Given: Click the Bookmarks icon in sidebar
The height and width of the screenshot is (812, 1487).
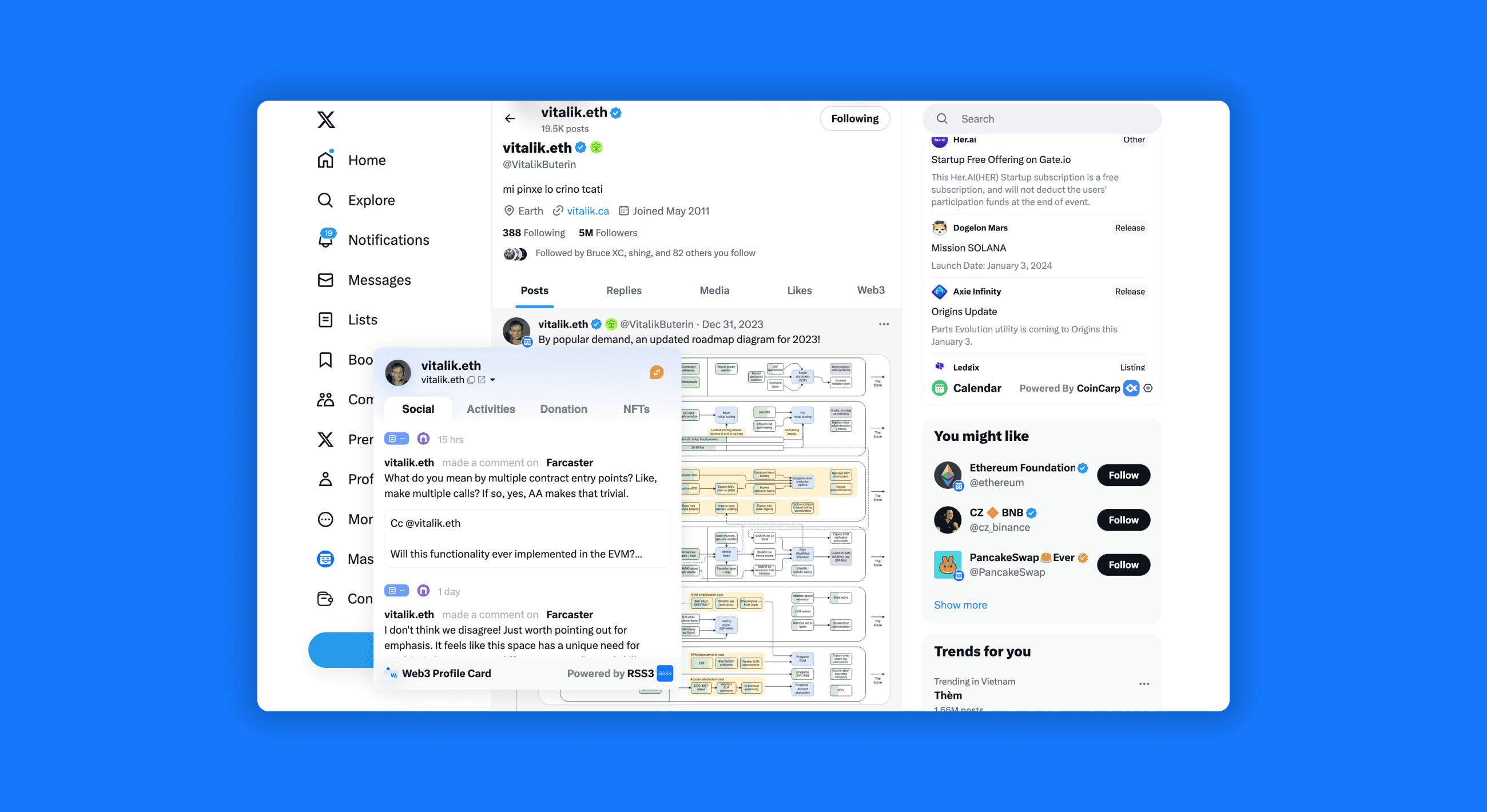Looking at the screenshot, I should click(326, 358).
